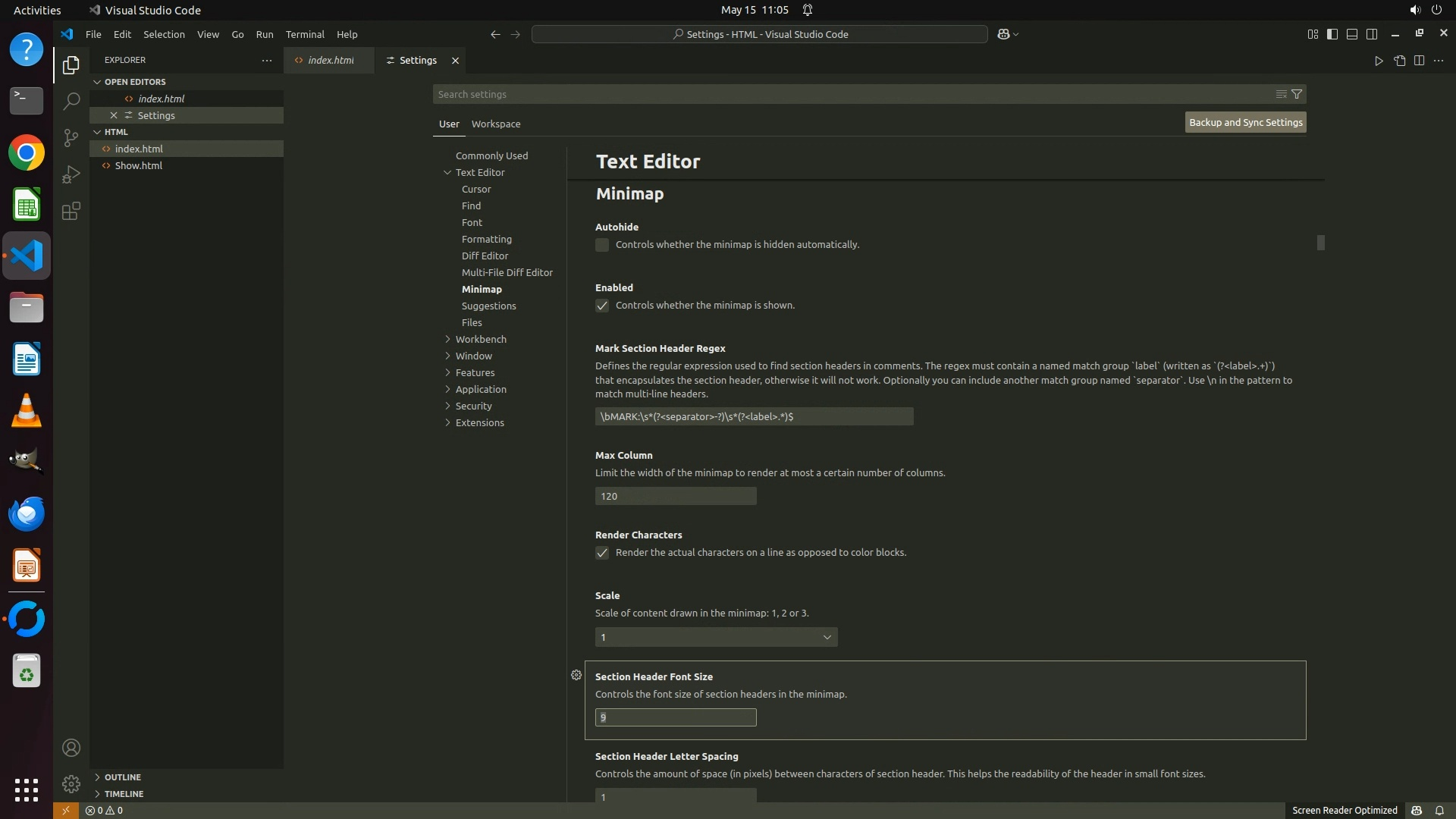Click the filter settings funnel icon
The width and height of the screenshot is (1456, 819).
pos(1297,94)
